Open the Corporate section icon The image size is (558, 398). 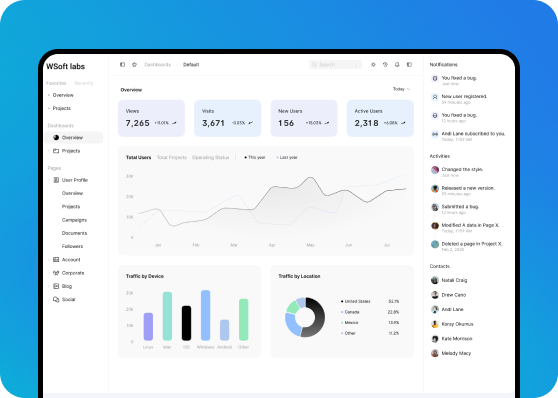[x=56, y=273]
